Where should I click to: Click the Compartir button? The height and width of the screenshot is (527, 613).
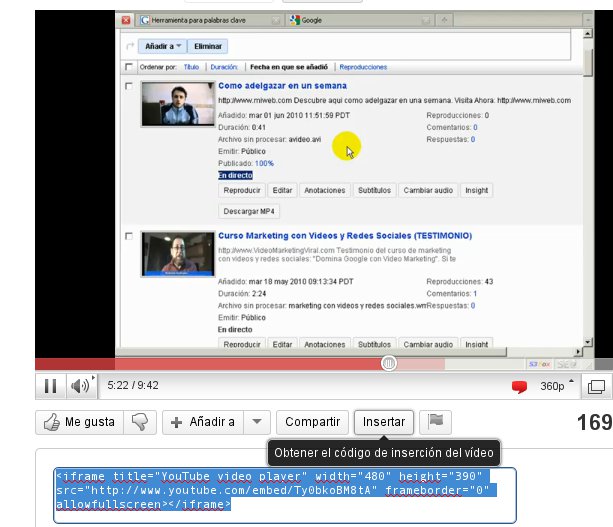point(312,422)
